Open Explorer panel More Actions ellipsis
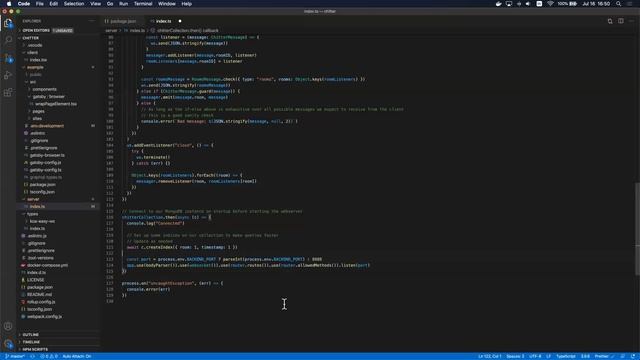Viewport: 640px width, 360px height. [x=91, y=21]
